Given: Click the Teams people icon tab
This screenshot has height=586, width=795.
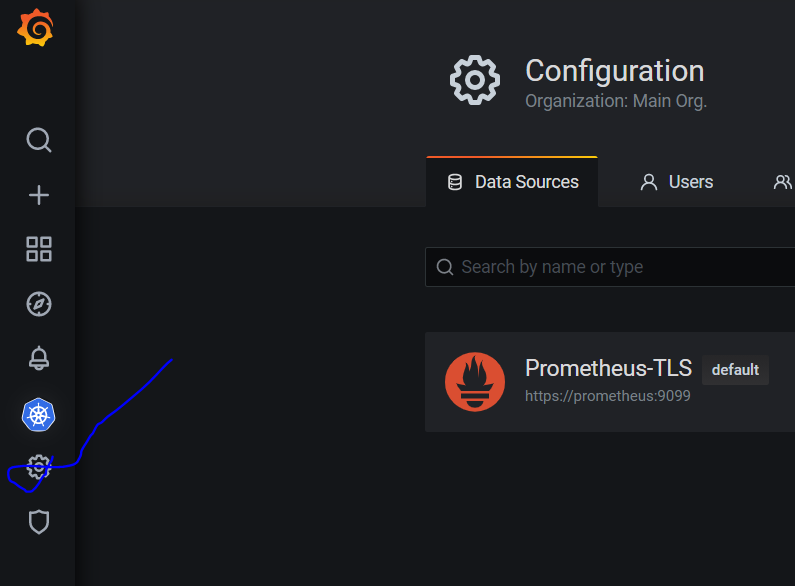Looking at the screenshot, I should tap(782, 182).
